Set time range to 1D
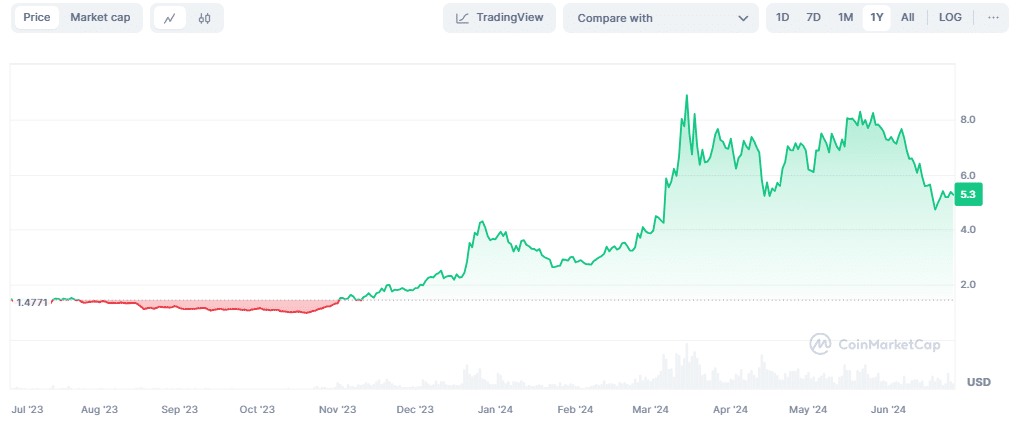The width and height of the screenshot is (1010, 425). (783, 18)
